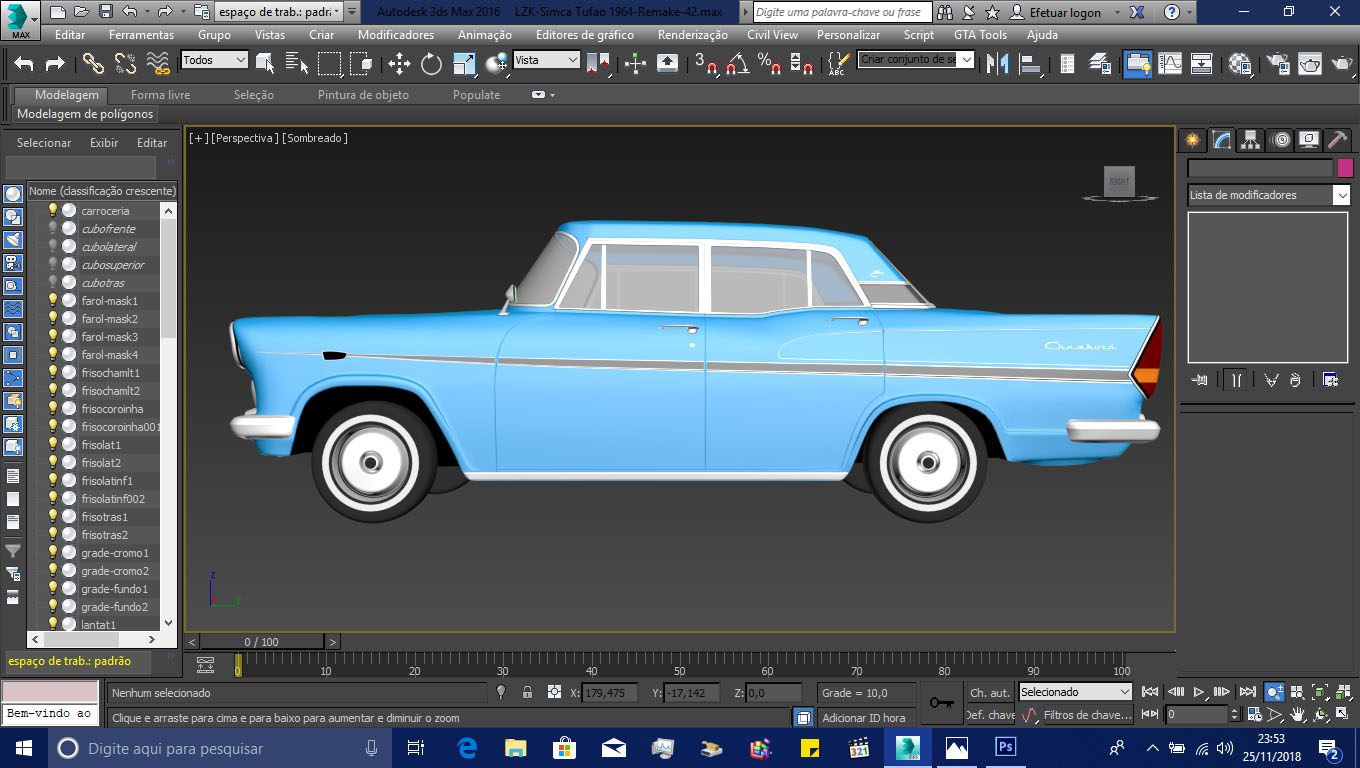The height and width of the screenshot is (768, 1360).
Task: Open the 'Vista' reference coordinate dropdown
Action: click(546, 60)
